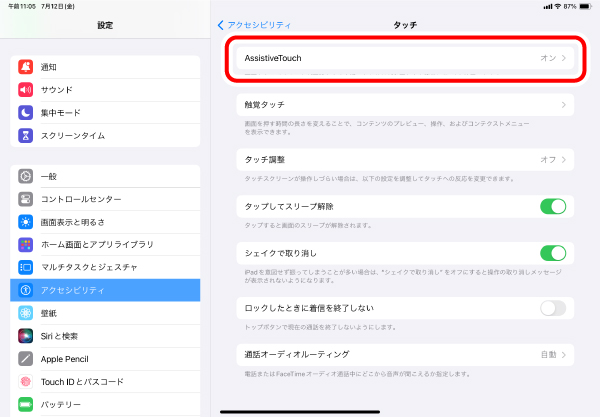
Task: Enable ロックしたときに着信を終了しない switch
Action: point(553,308)
